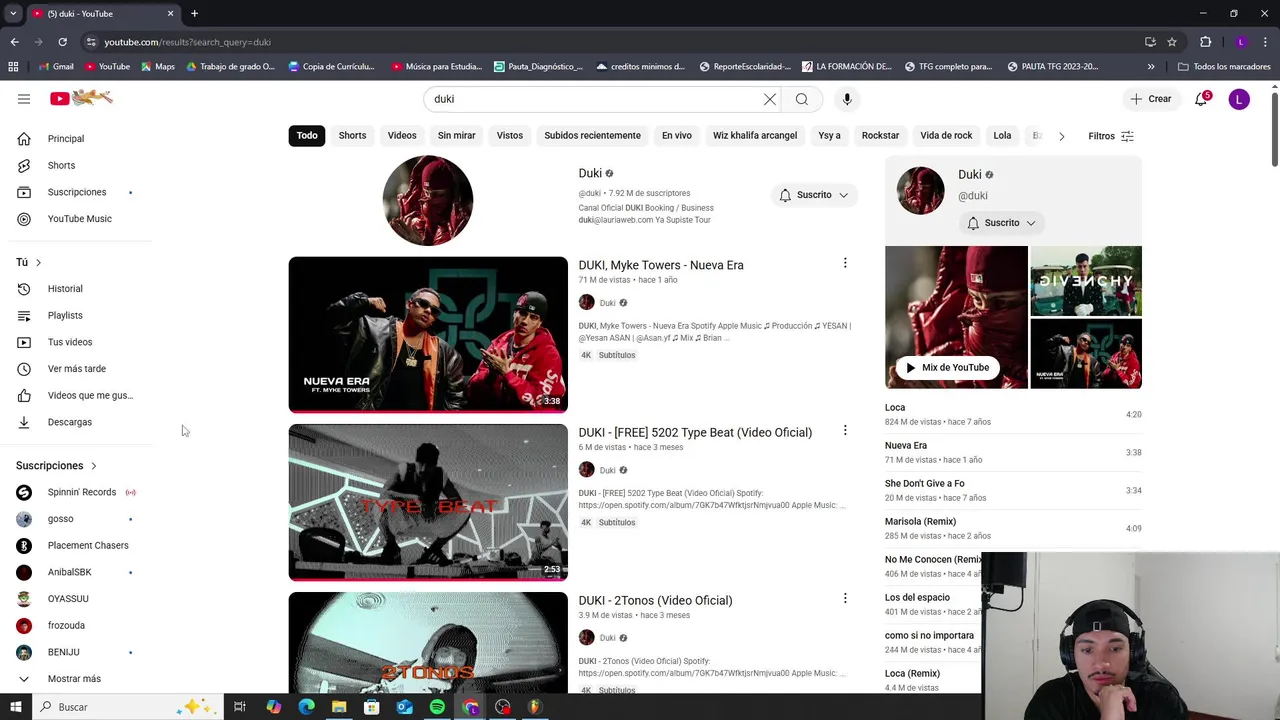Open DUKI, Myke Towers - Nueva Era title
The height and width of the screenshot is (720, 1280).
pos(661,265)
